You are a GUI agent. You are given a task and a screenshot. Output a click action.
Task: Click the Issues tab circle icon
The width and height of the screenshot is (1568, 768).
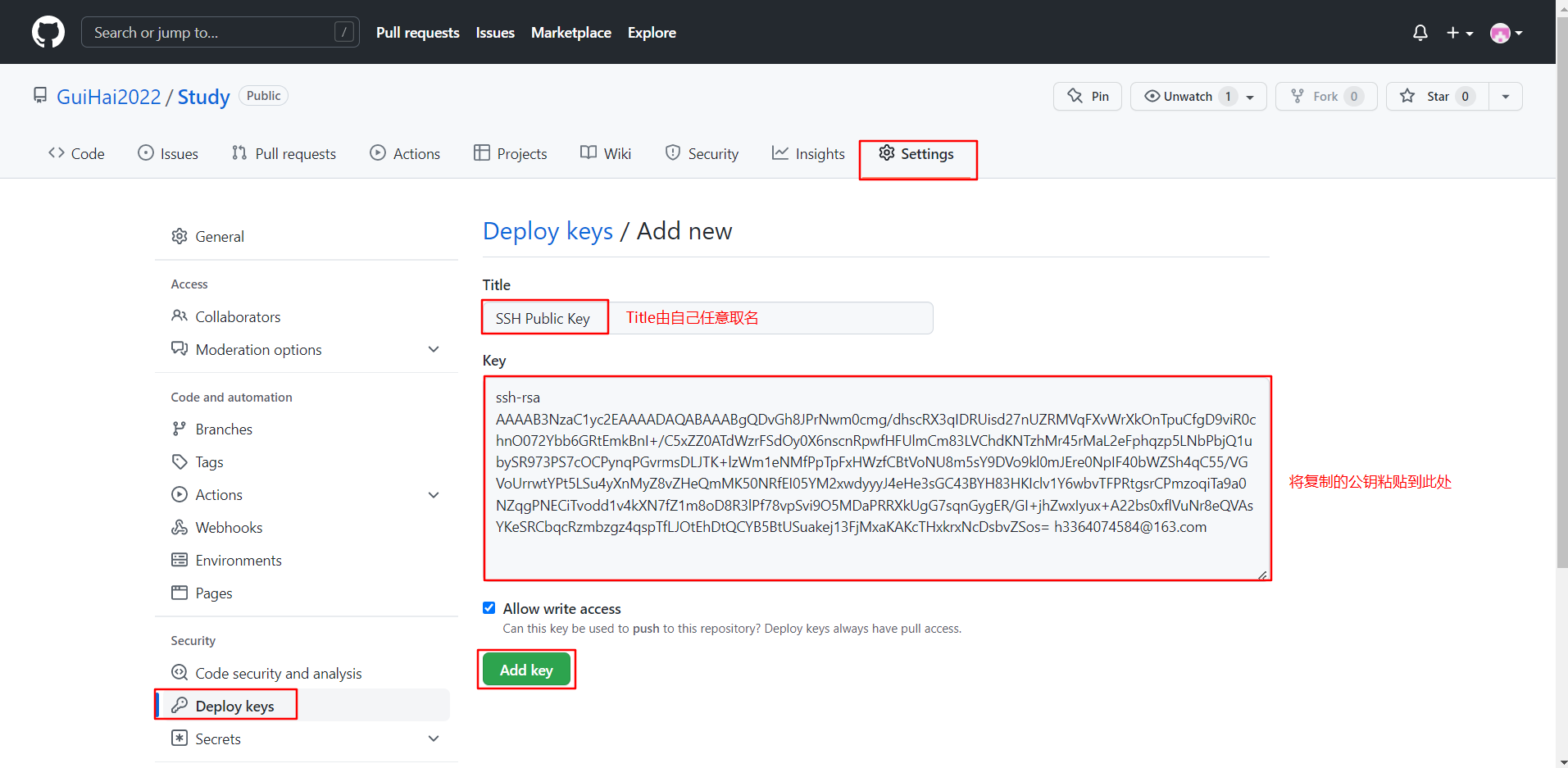146,153
